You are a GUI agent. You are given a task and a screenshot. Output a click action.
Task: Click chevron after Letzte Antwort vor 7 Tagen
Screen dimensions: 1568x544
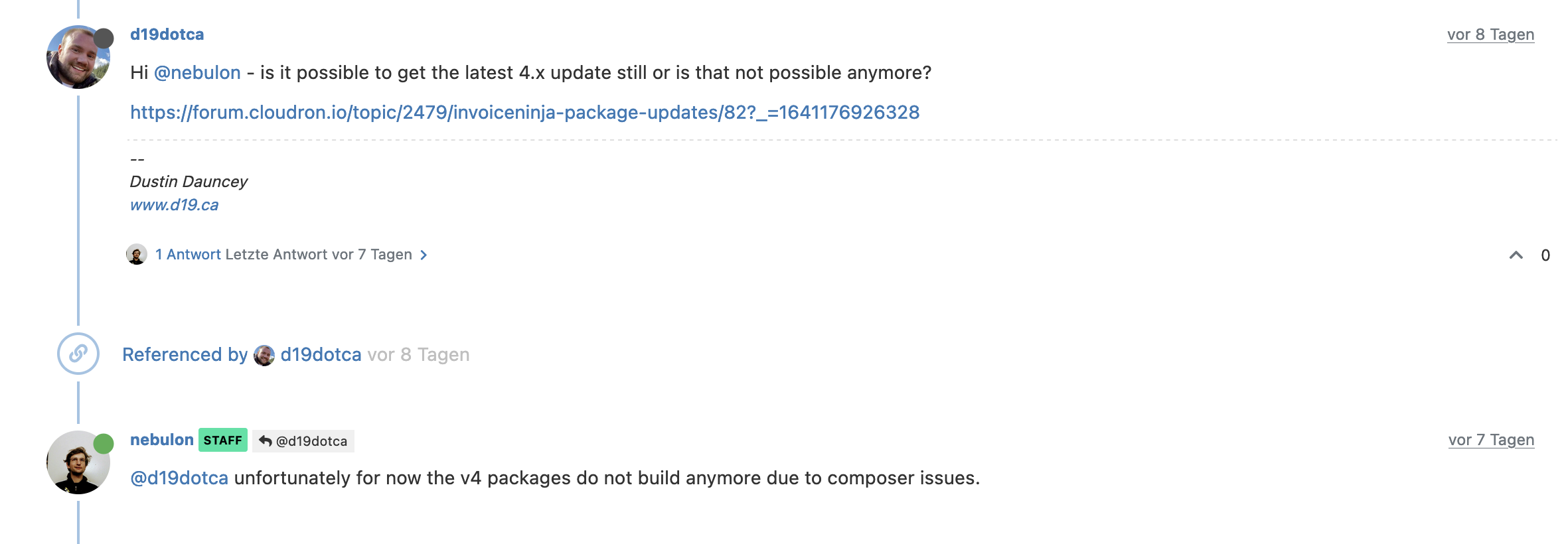(x=424, y=255)
